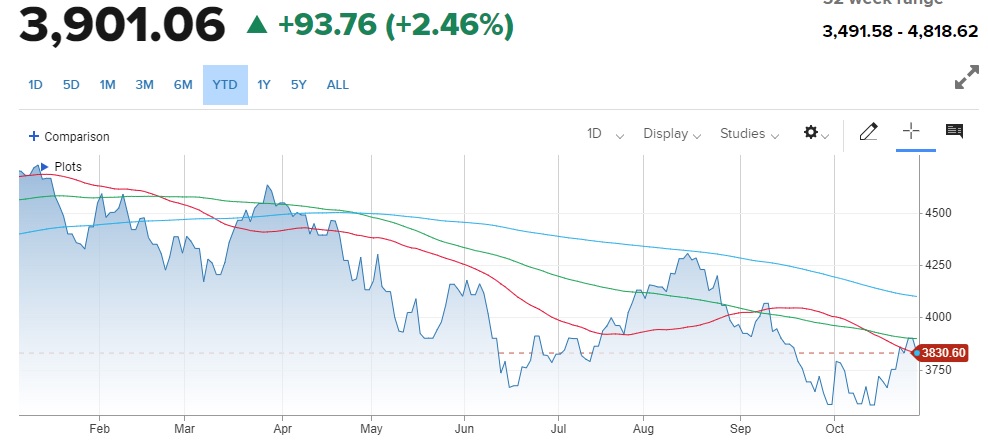This screenshot has height=443, width=988.
Task: Expand the Plots legend triangle
Action: pos(44,166)
